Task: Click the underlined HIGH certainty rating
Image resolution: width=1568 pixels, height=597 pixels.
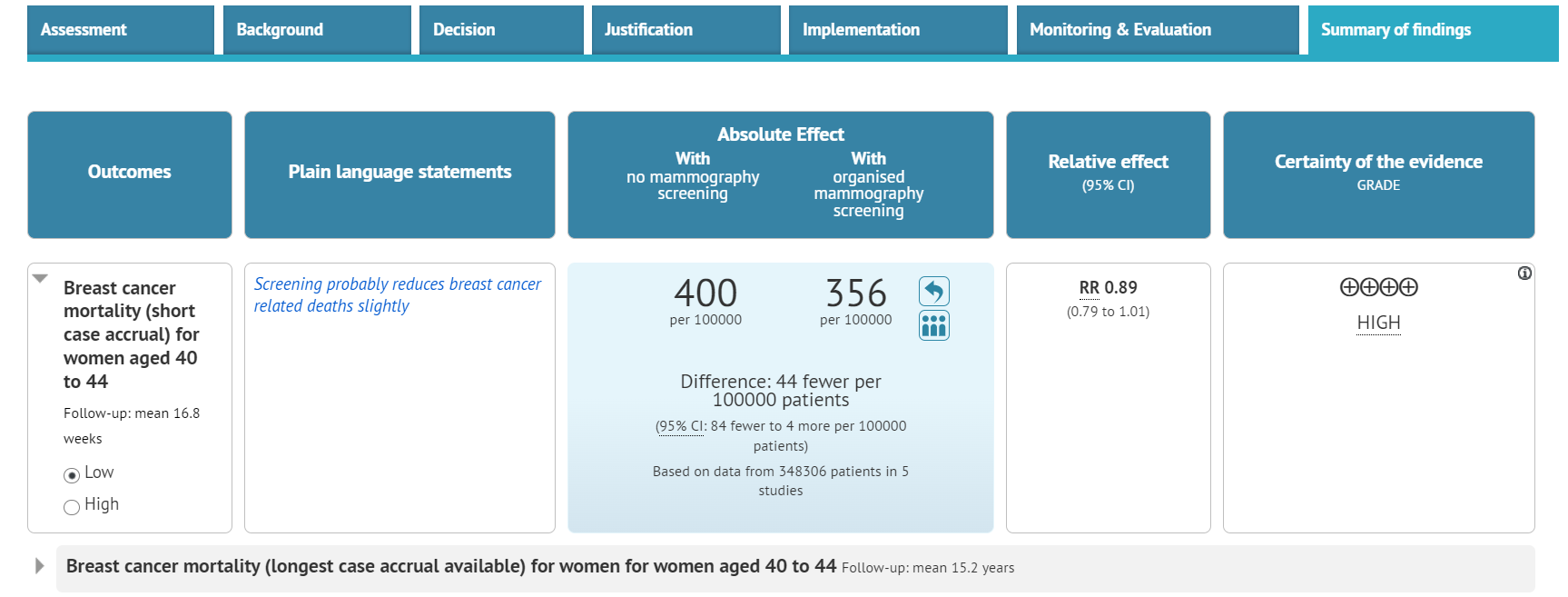Action: coord(1378,323)
